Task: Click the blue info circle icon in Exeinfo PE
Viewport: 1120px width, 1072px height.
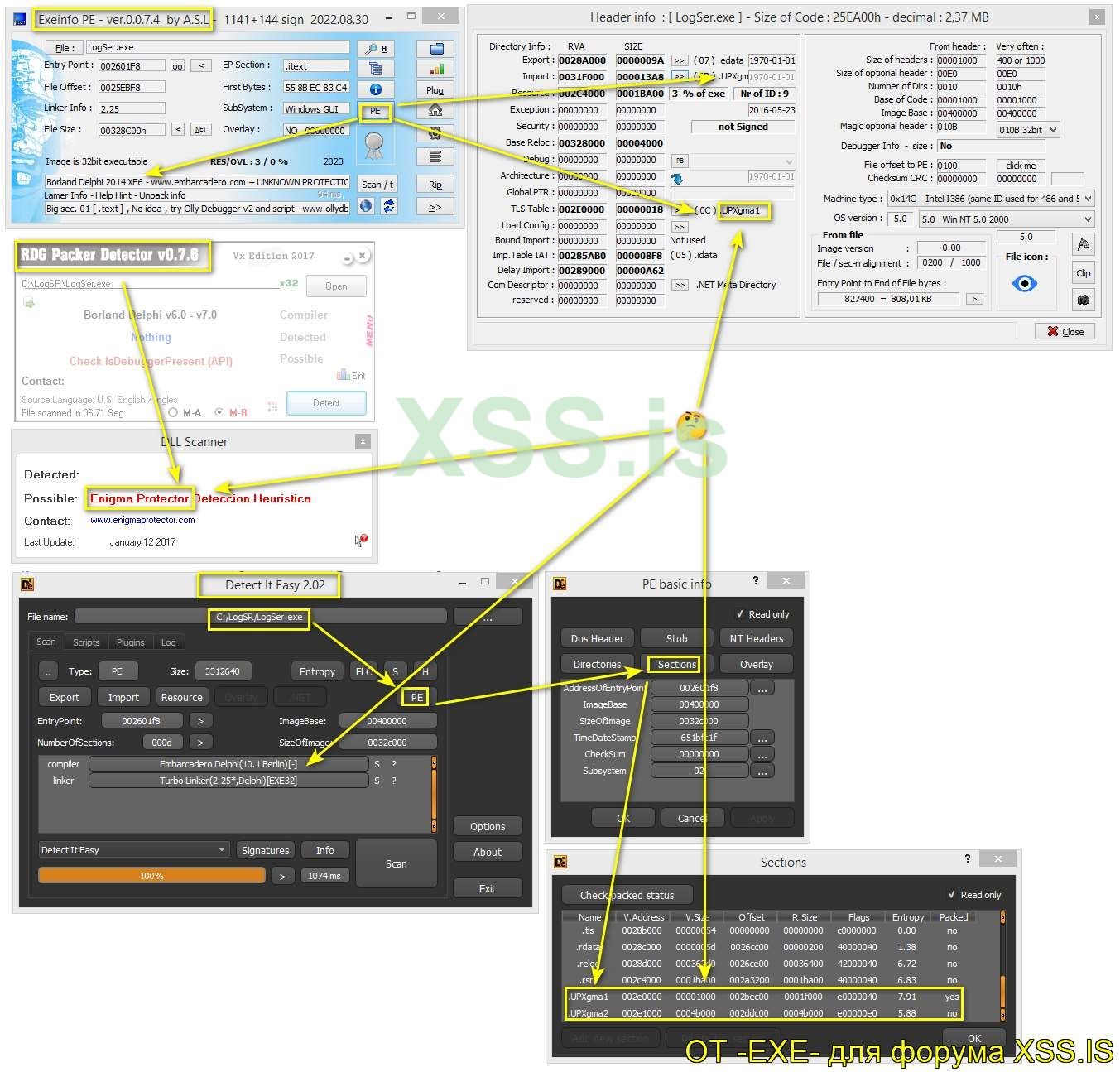Action: pos(375,89)
